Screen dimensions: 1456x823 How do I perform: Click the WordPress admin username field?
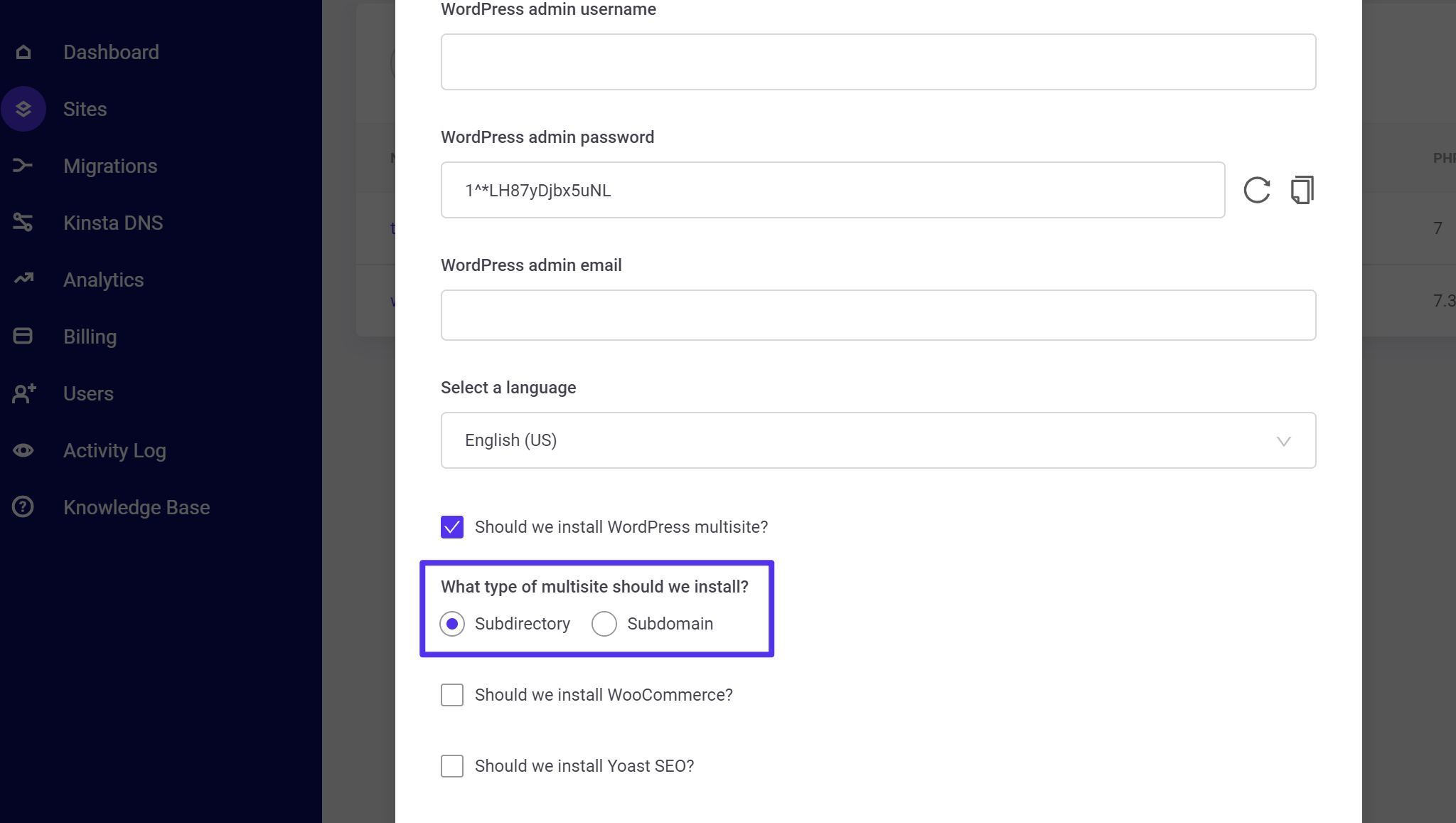(x=878, y=61)
